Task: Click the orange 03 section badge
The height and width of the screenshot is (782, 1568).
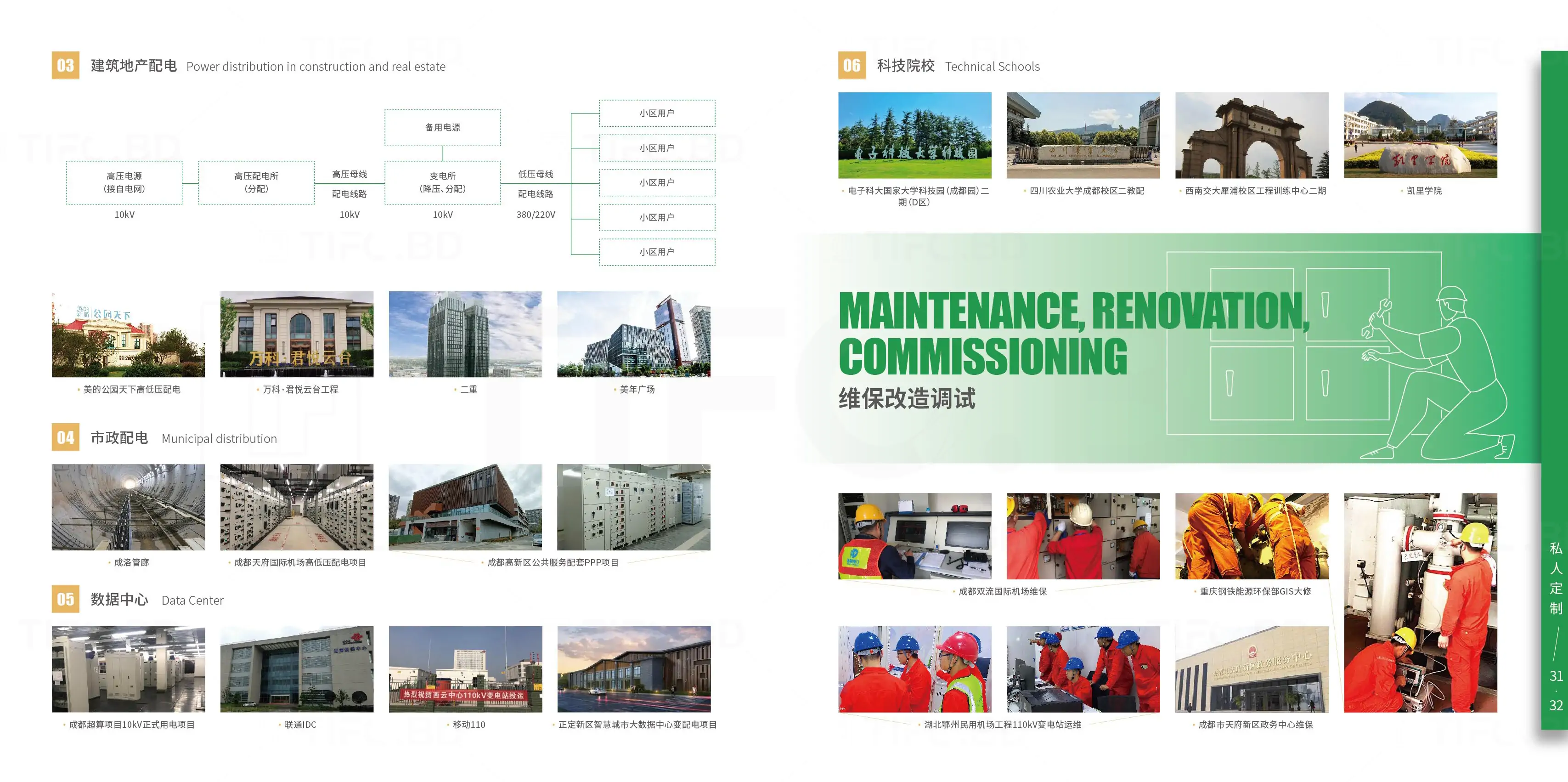Action: click(65, 65)
